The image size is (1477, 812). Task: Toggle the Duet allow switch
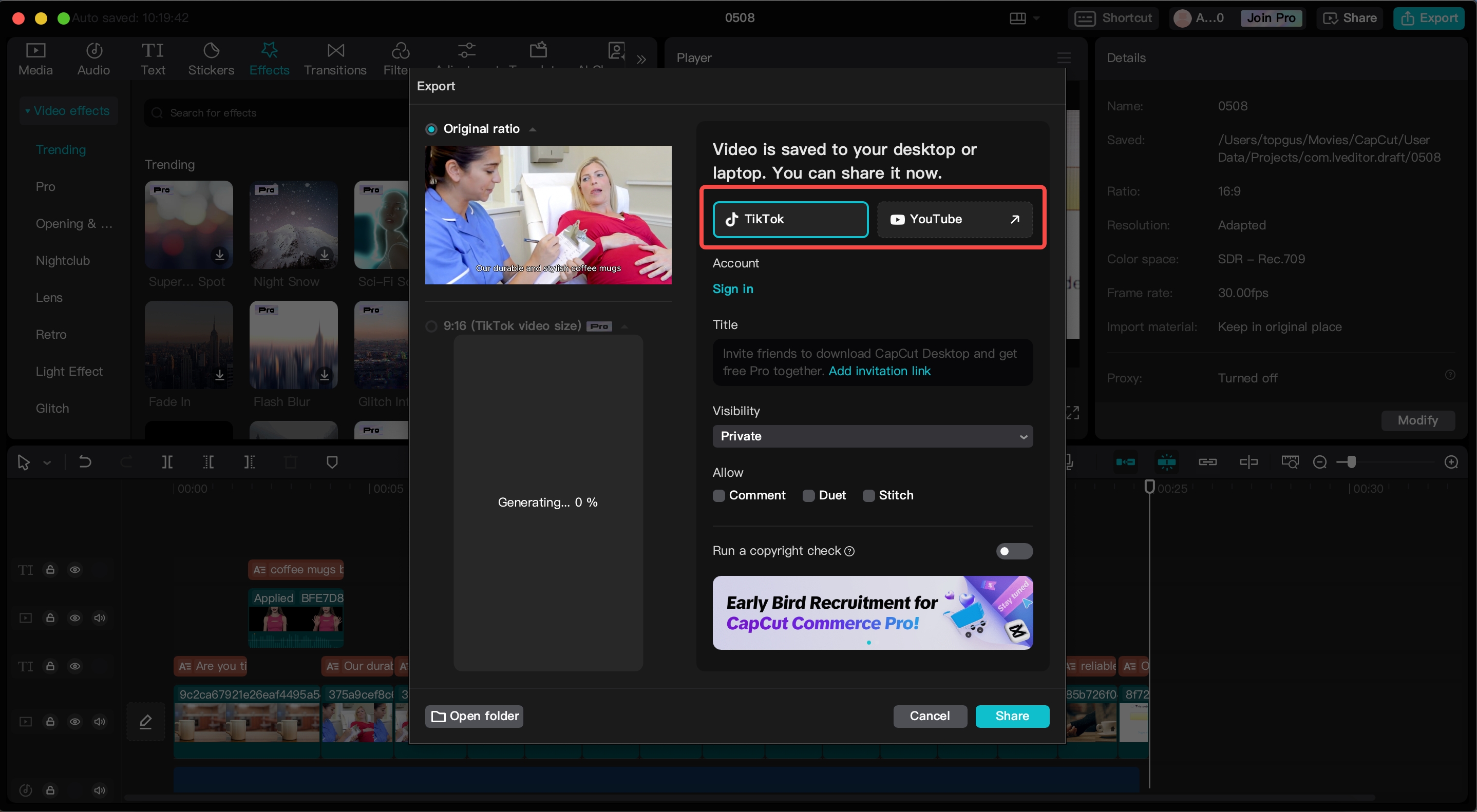pos(808,495)
